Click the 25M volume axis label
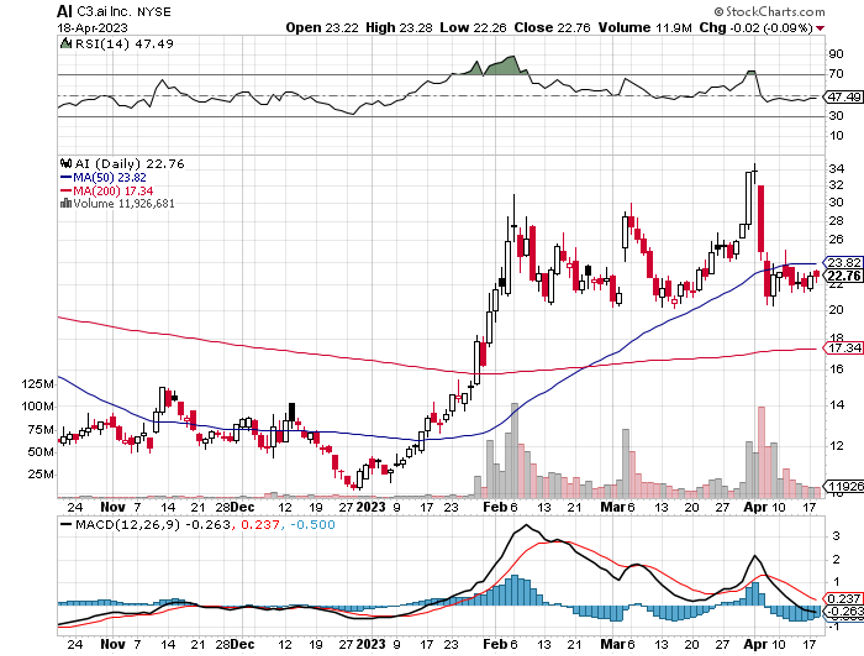This screenshot has height=656, width=864. coord(40,475)
